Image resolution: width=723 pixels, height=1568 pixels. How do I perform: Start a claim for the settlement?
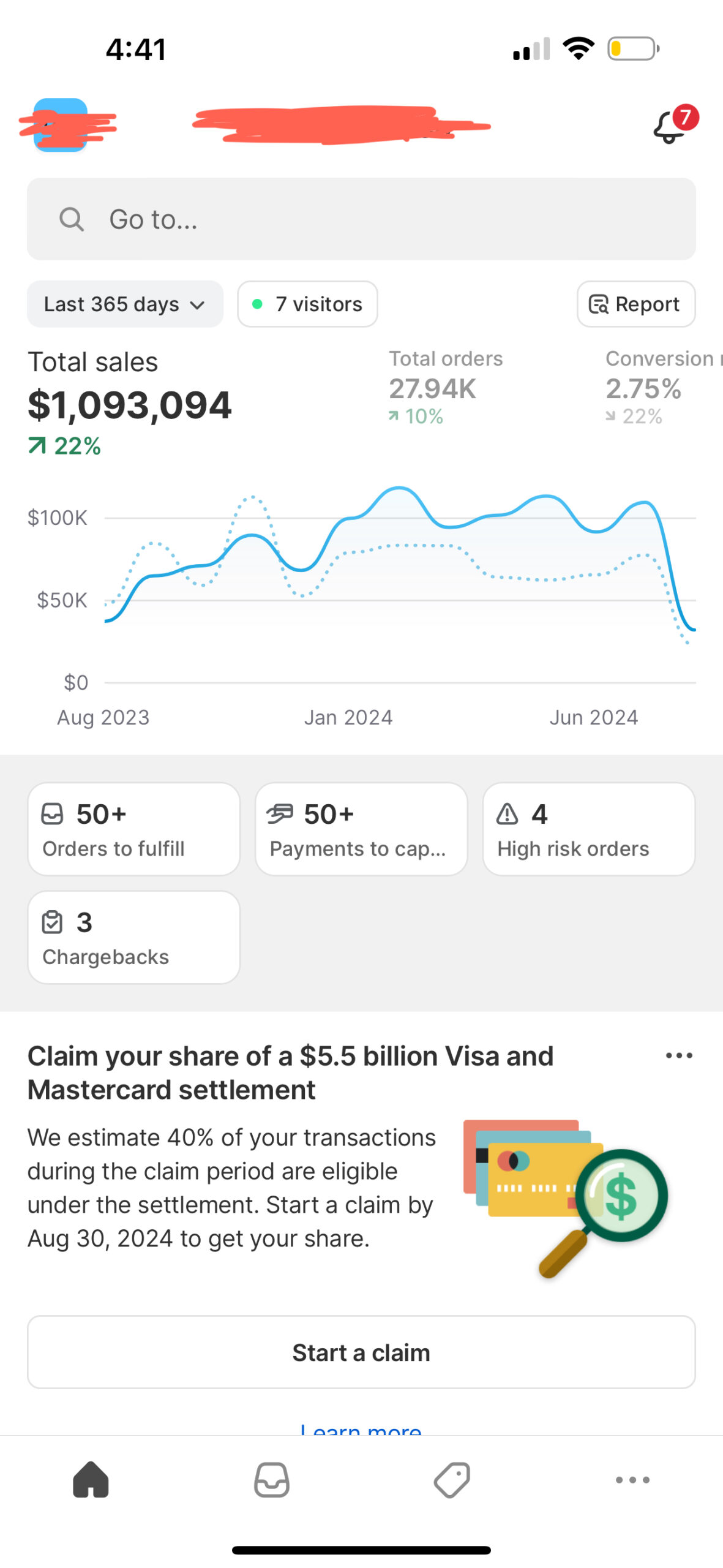tap(361, 1352)
